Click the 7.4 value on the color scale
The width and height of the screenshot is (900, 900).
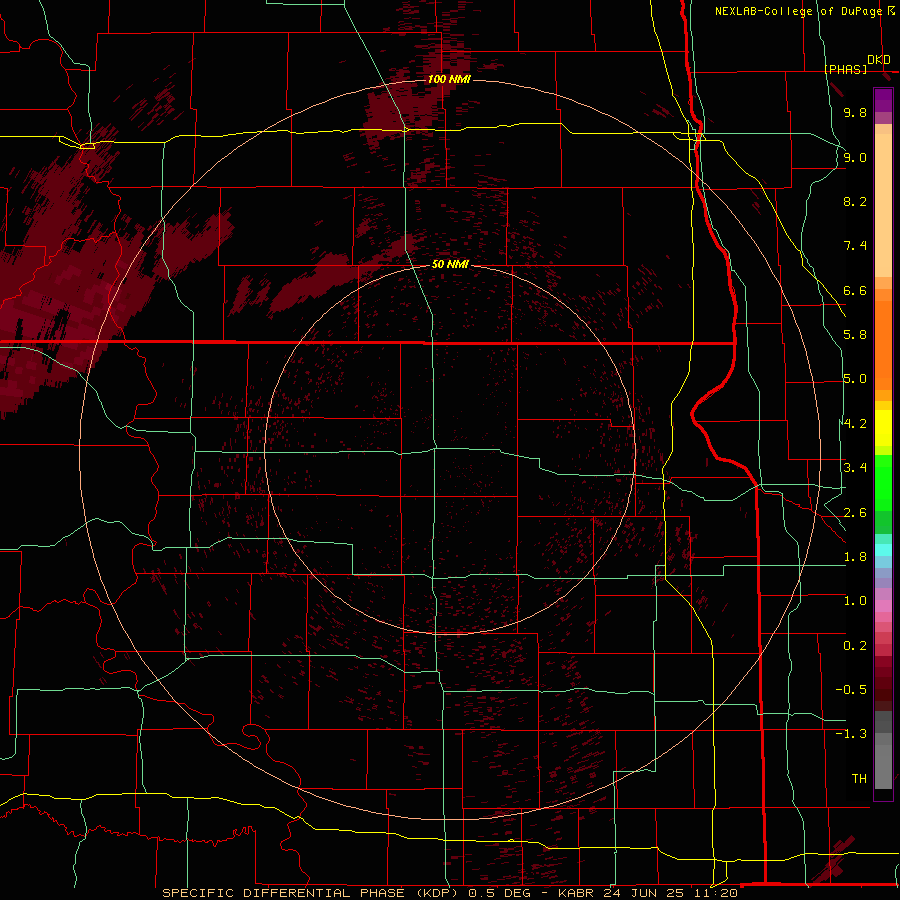point(855,246)
